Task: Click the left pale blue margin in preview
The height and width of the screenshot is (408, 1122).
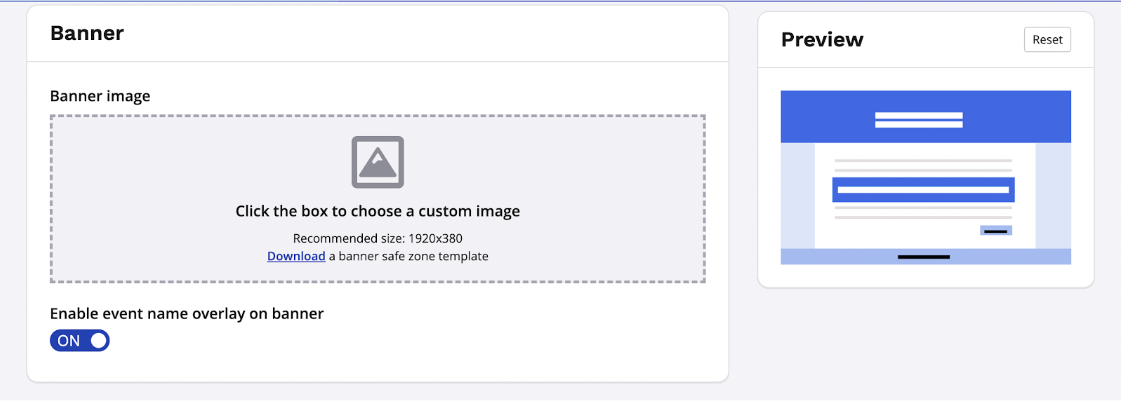Action: point(797,195)
